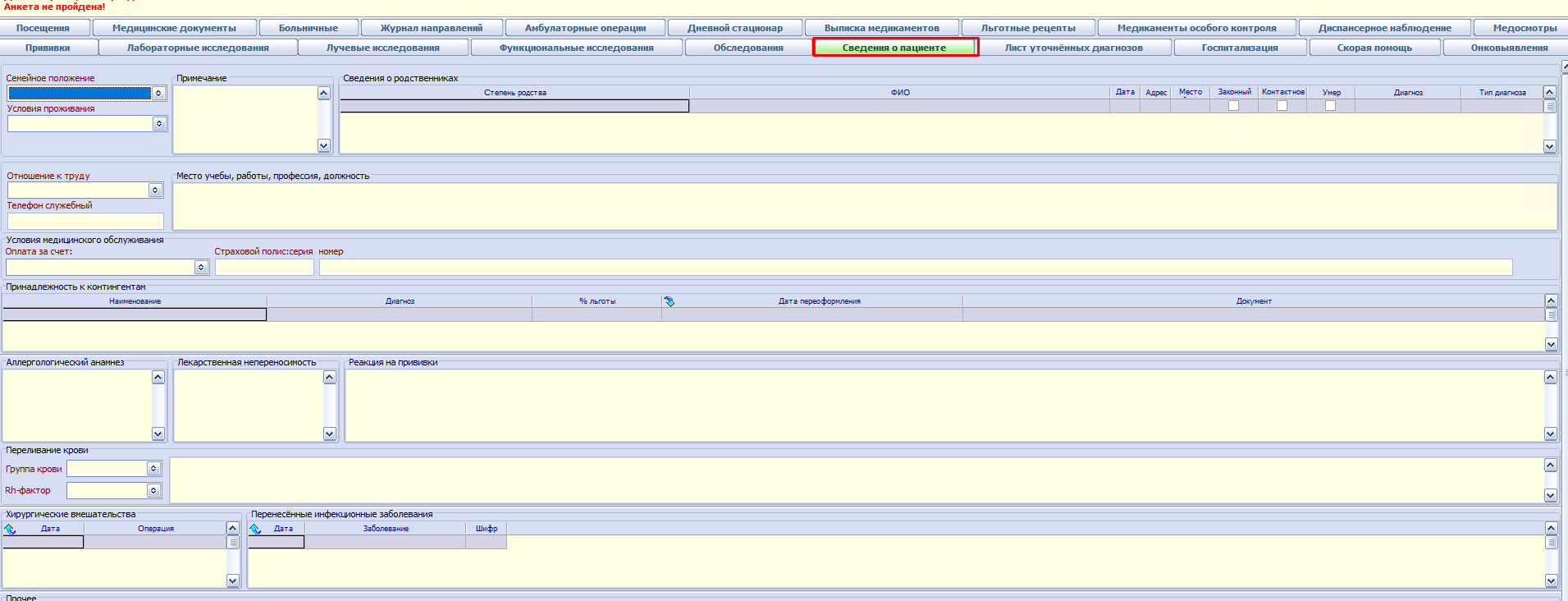This screenshot has width=1568, height=601.
Task: Tick the Законный checkbox in relatives row
Action: click(x=1233, y=106)
